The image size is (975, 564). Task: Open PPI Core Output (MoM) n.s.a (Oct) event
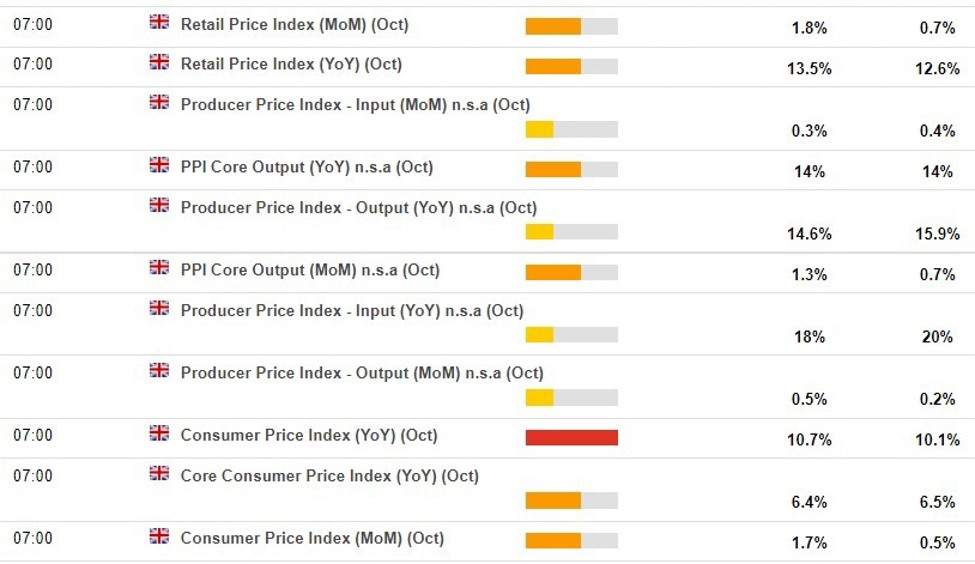(309, 270)
